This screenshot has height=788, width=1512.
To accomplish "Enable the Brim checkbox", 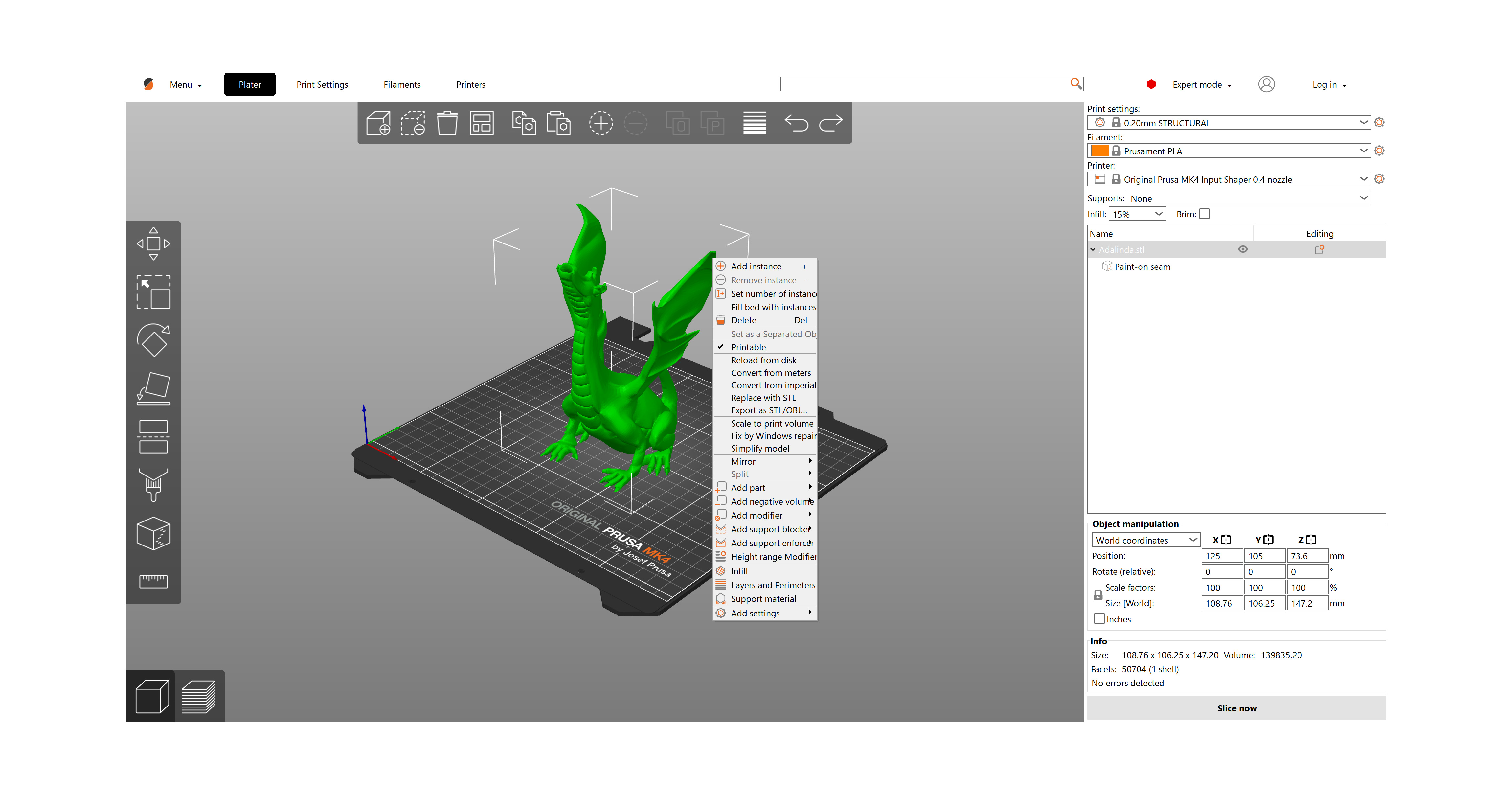I will coord(1205,214).
